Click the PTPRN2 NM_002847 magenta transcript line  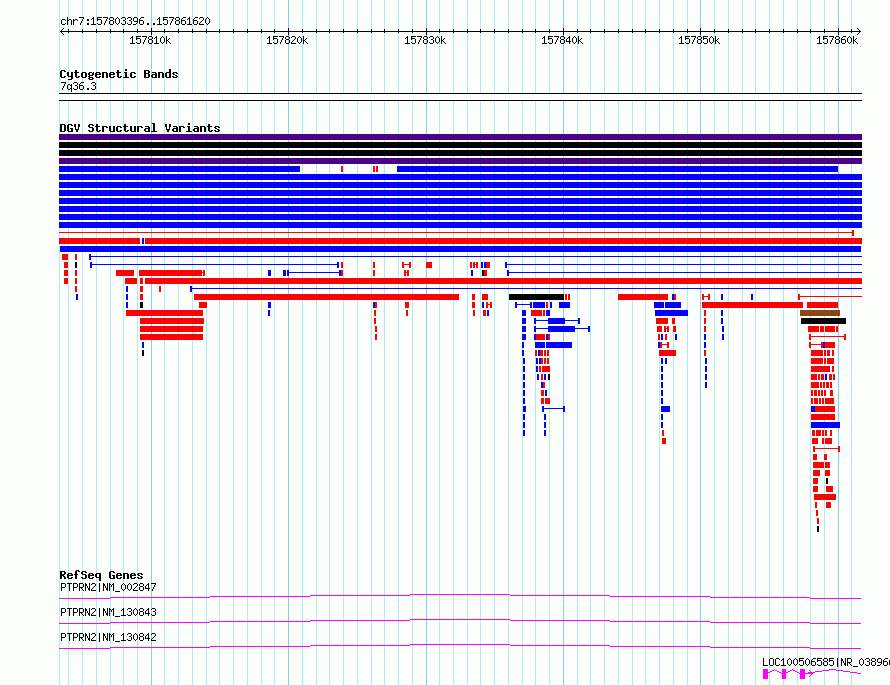(x=460, y=596)
